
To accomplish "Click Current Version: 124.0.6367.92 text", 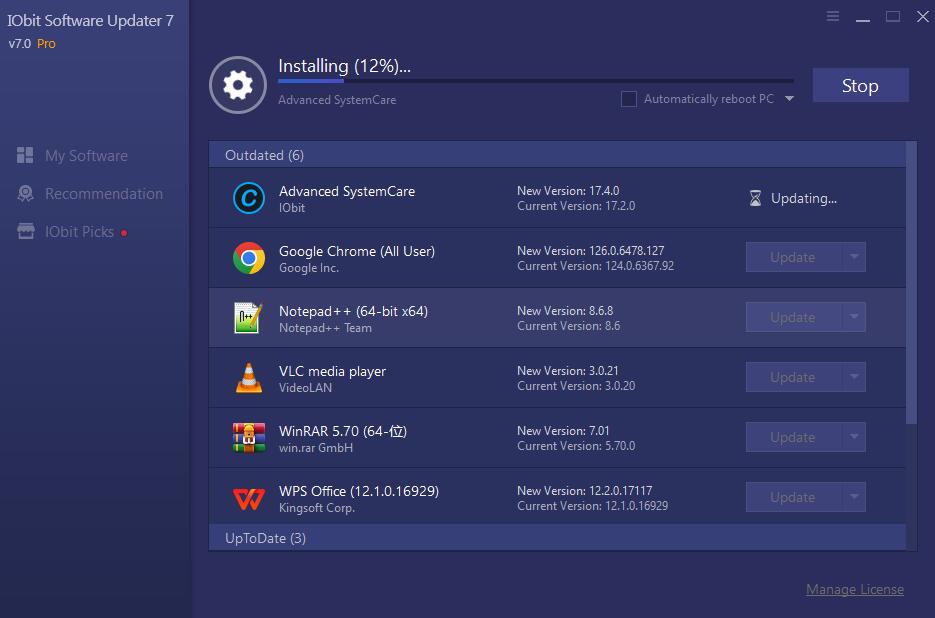I will [x=595, y=266].
